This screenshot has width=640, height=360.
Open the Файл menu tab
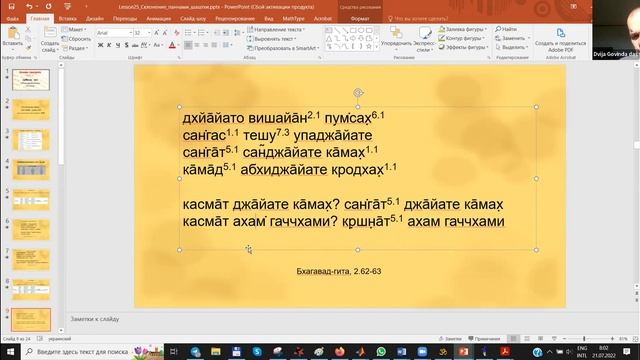point(13,19)
